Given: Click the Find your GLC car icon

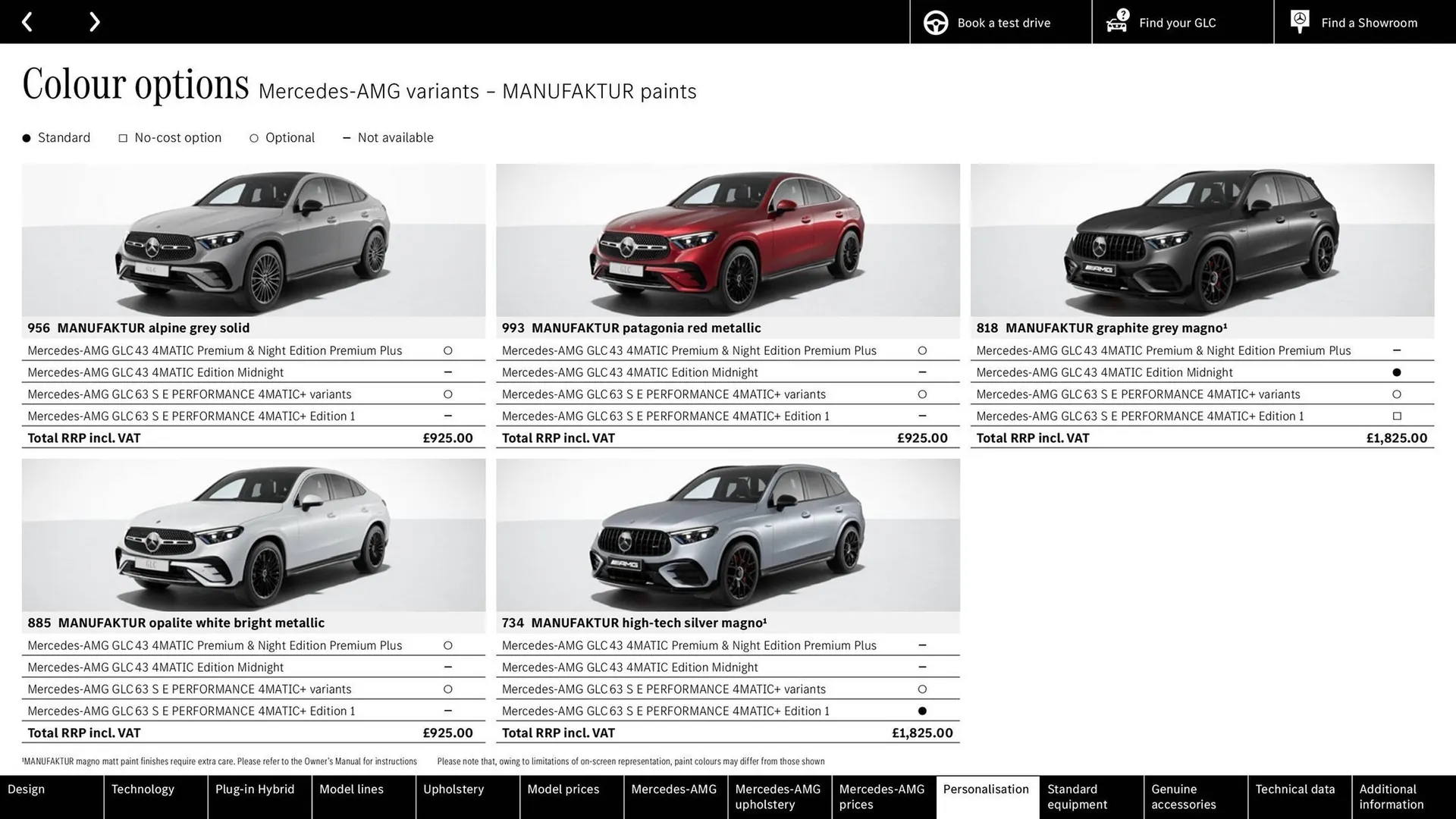Looking at the screenshot, I should [x=1116, y=22].
